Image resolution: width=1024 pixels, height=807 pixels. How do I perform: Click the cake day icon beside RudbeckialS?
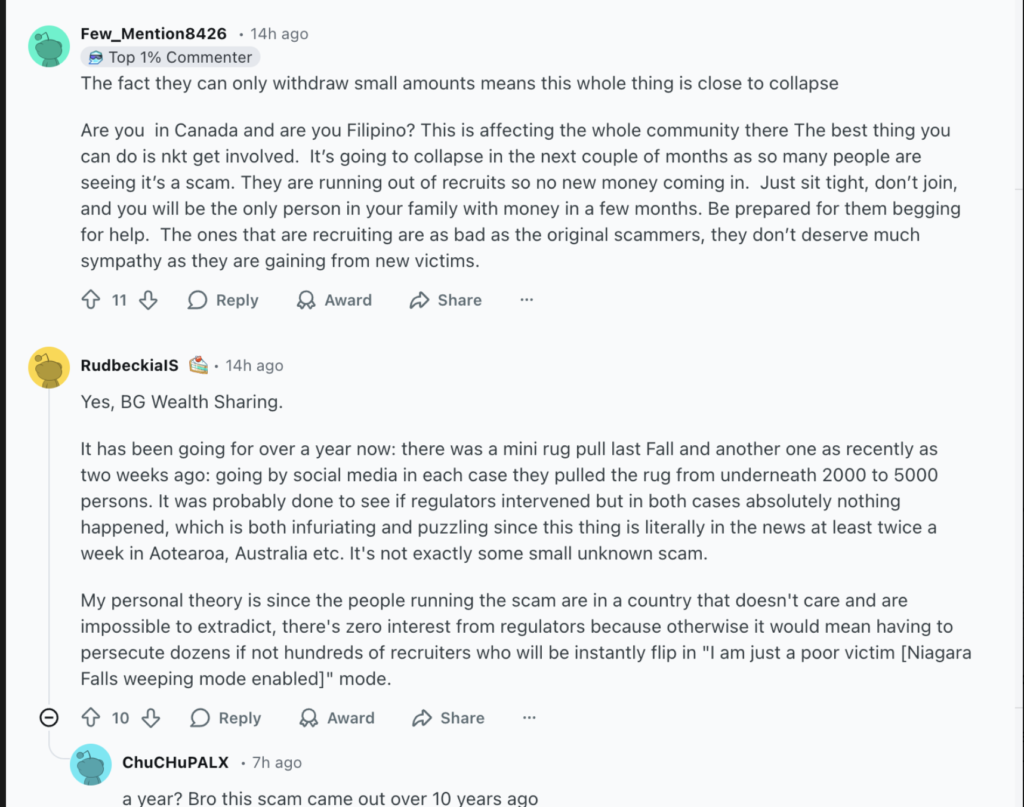point(198,364)
